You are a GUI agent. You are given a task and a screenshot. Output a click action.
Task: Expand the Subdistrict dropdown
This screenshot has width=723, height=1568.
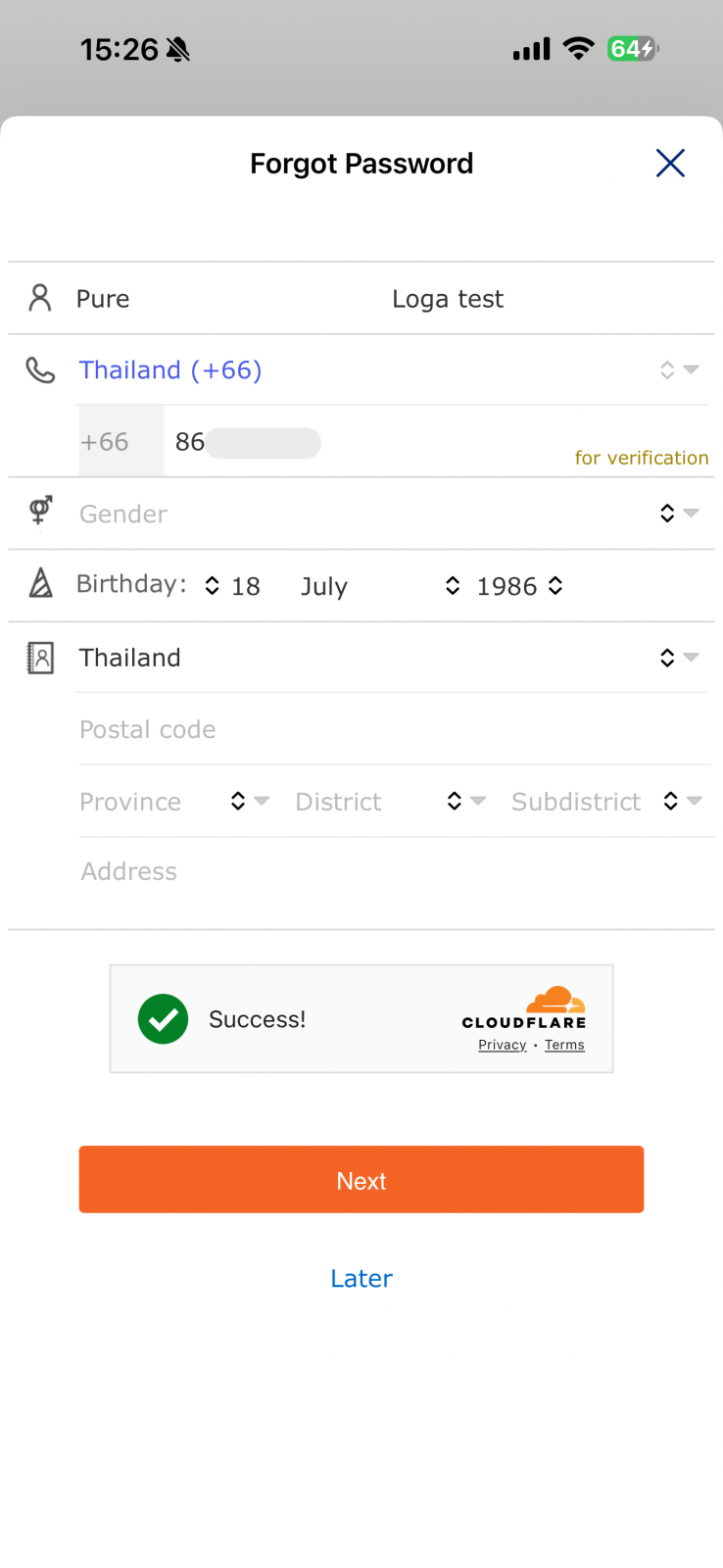606,802
